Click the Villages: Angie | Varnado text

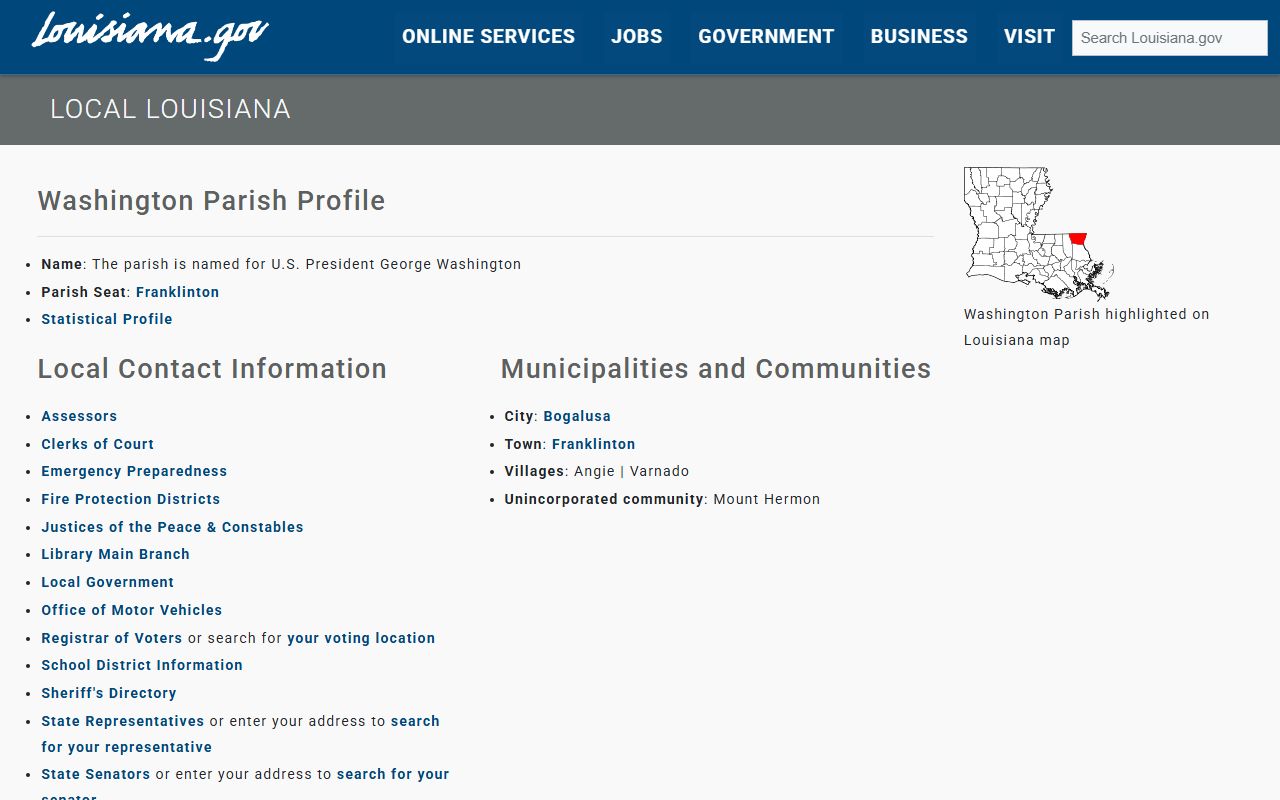point(597,471)
